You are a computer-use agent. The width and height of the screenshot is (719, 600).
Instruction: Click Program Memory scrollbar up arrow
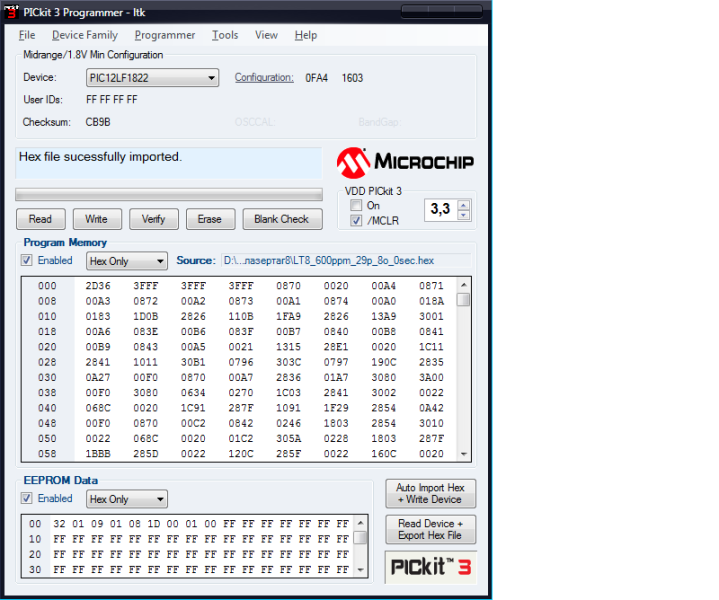464,285
